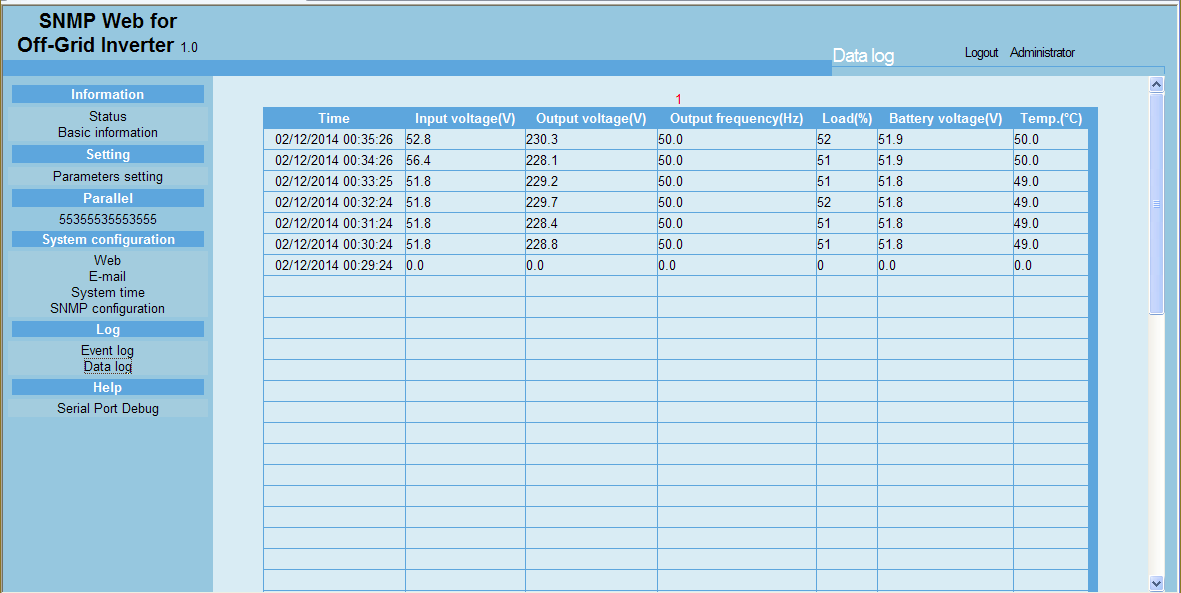Image resolution: width=1181 pixels, height=593 pixels.
Task: Click the Help section header
Action: (x=108, y=387)
